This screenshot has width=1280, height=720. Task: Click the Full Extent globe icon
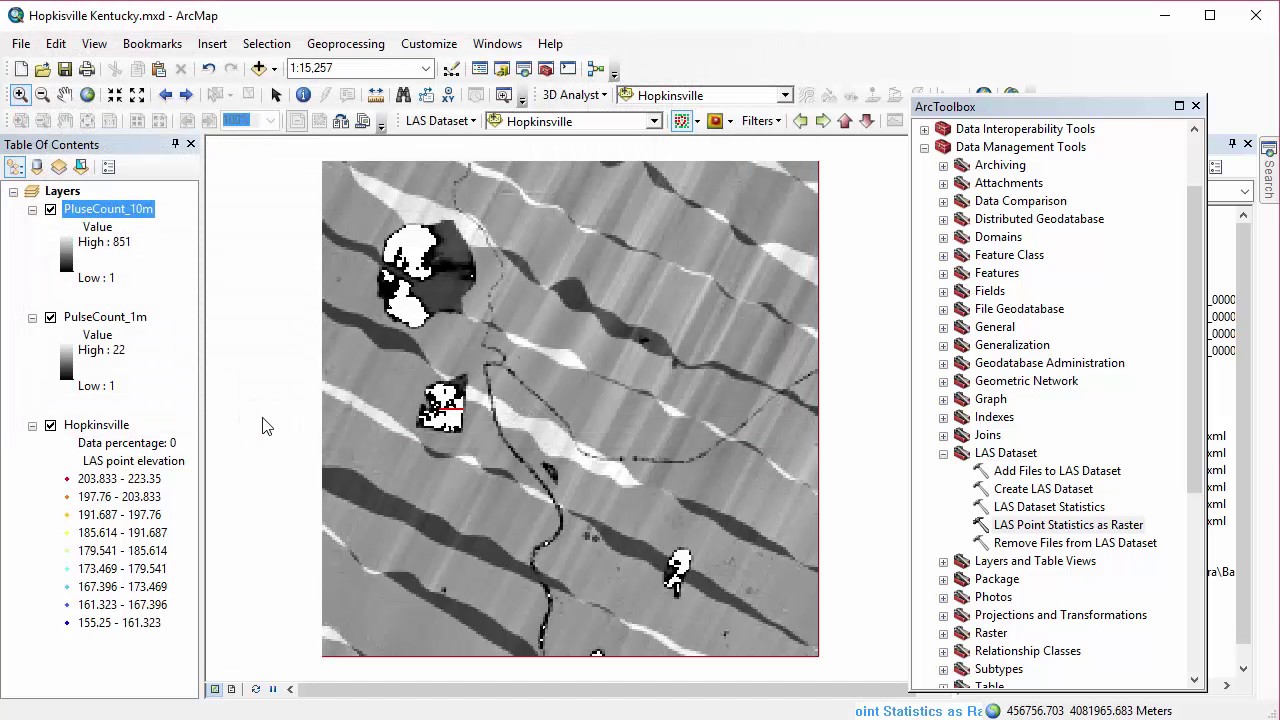87,95
